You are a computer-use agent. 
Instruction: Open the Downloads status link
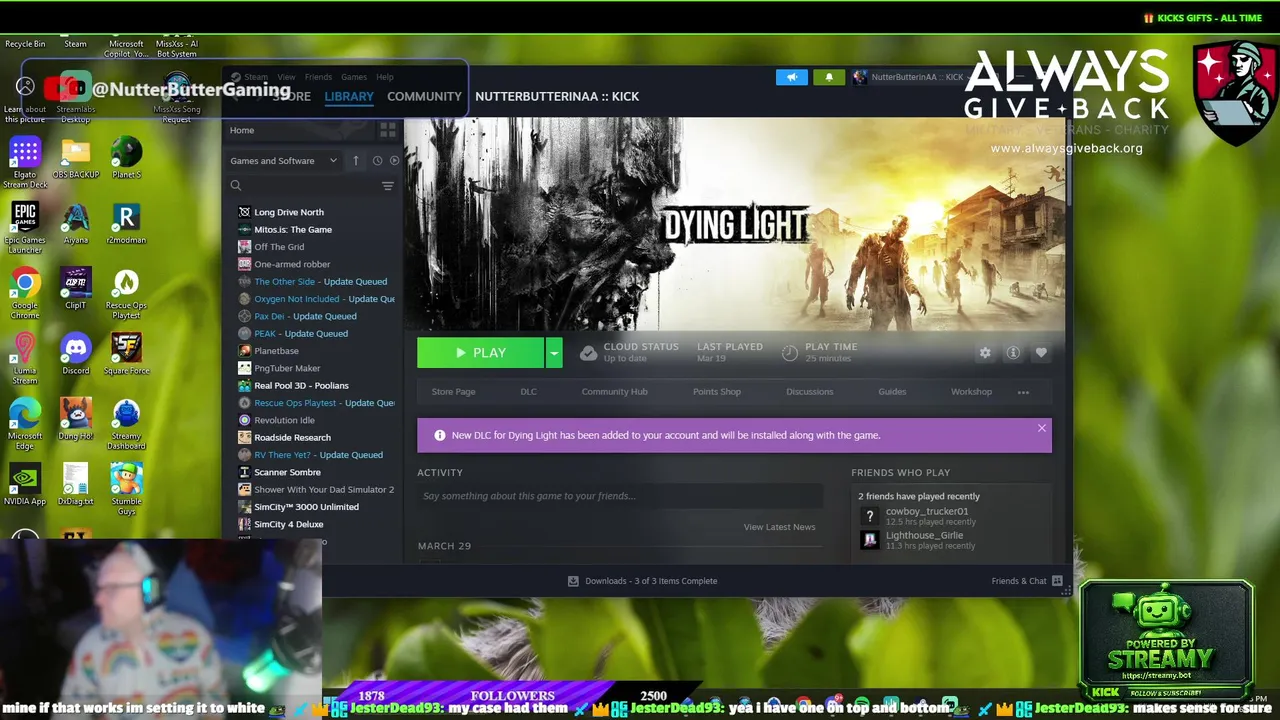pos(642,581)
